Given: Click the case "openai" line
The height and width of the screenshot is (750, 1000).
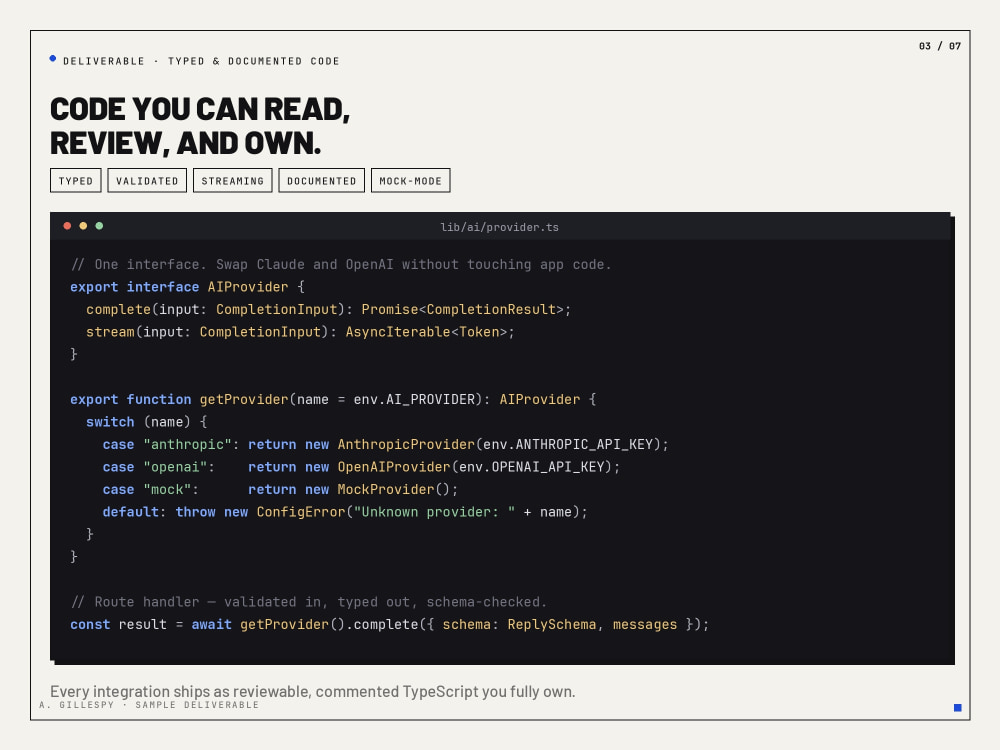Looking at the screenshot, I should [x=361, y=467].
